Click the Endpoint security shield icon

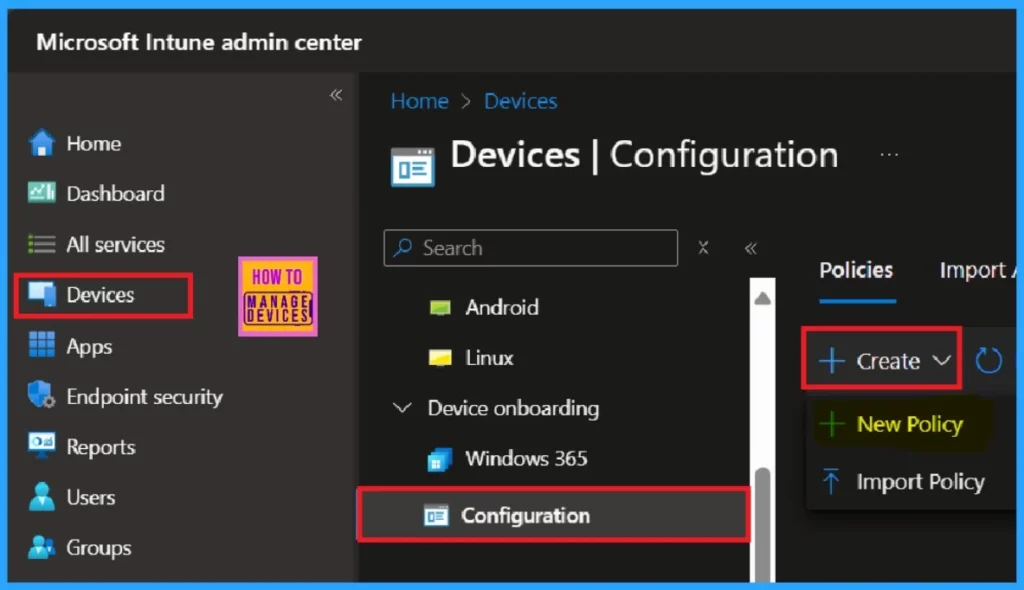[42, 395]
